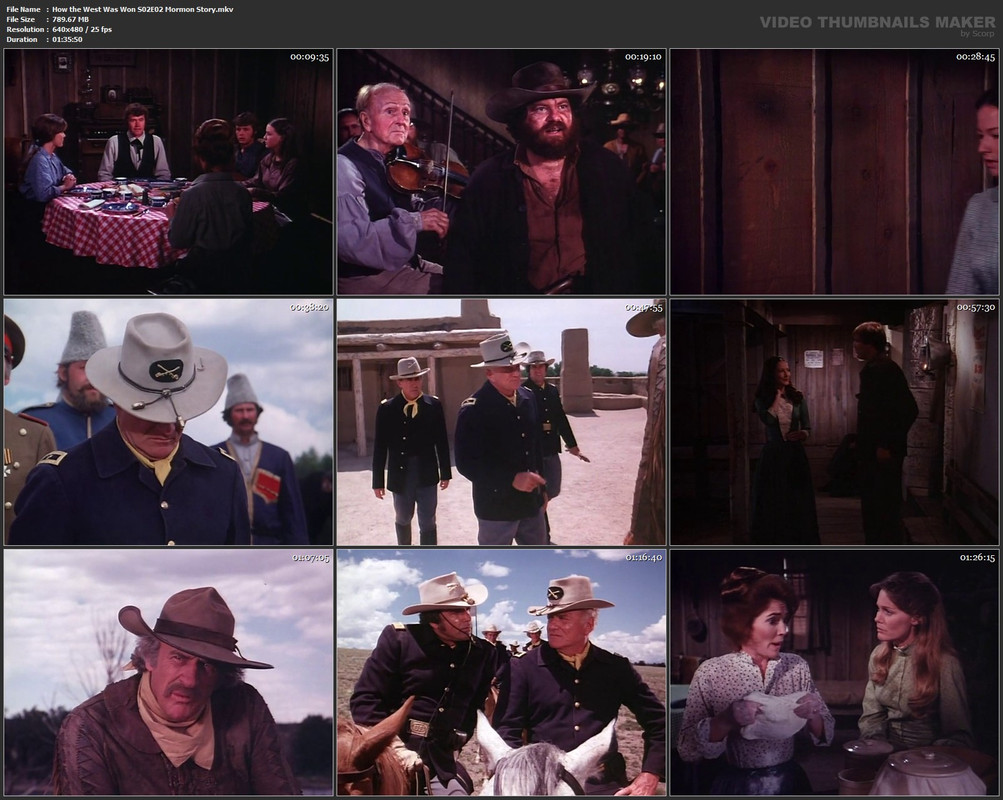Click the 00:57:30 timestamp label
This screenshot has height=800, width=1003.
point(975,308)
